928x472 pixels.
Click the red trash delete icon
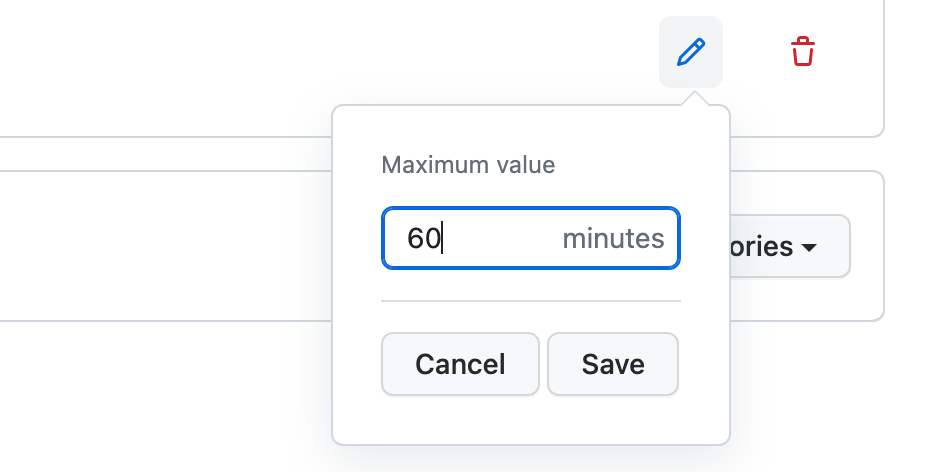tap(802, 52)
